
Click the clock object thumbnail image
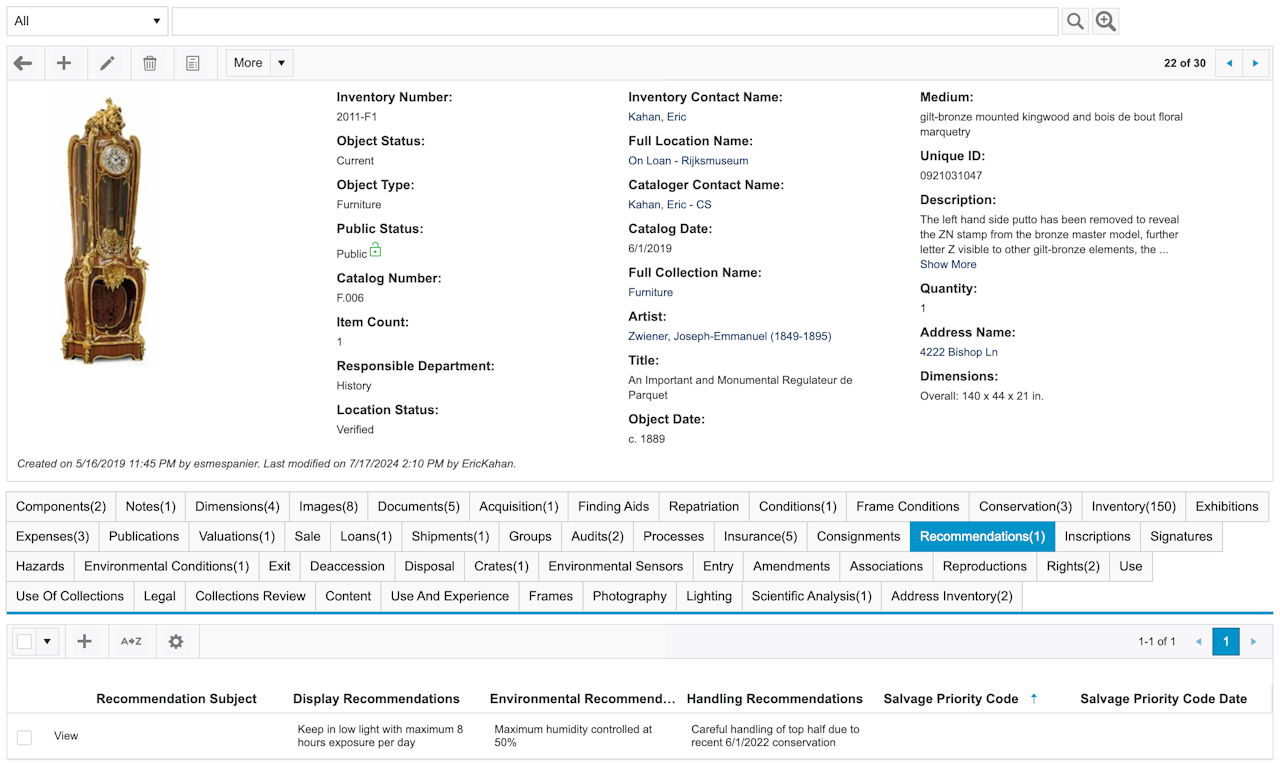point(105,231)
